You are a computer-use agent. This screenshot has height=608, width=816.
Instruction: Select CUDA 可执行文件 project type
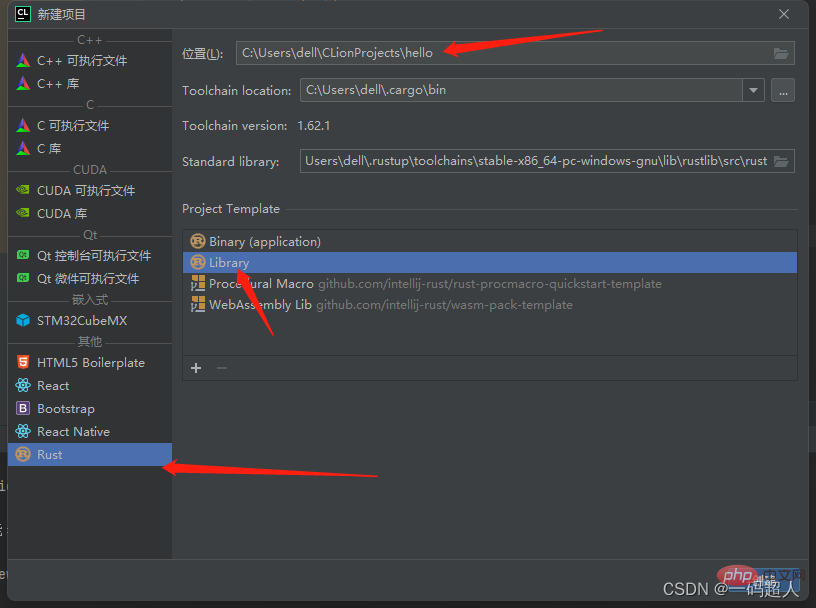[x=90, y=191]
